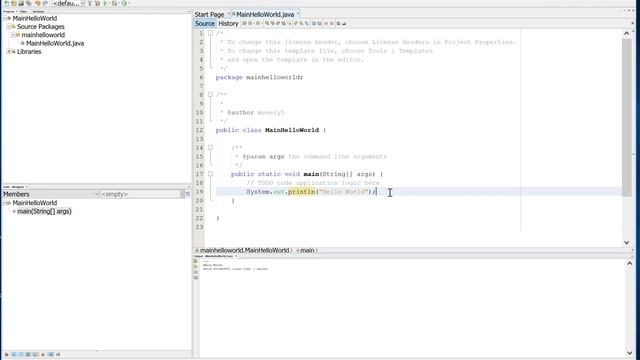The width and height of the screenshot is (640, 360).
Task: Click the Redo toolbar icon
Action: (44, 3)
